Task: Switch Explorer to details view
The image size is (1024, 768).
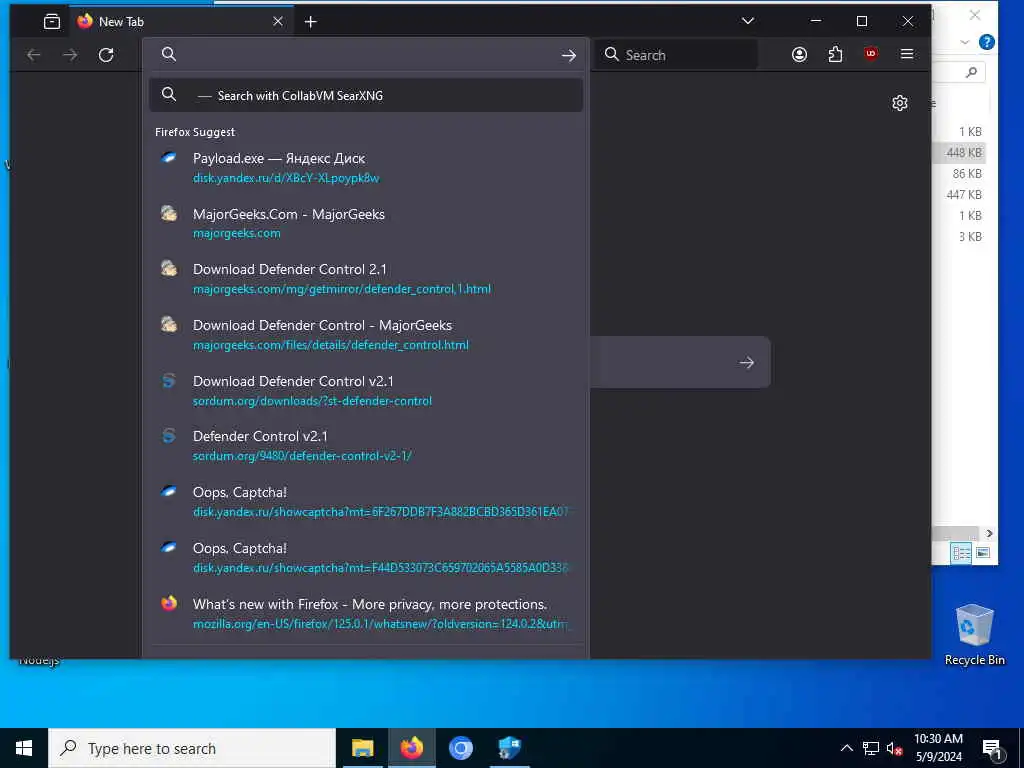Action: point(961,553)
